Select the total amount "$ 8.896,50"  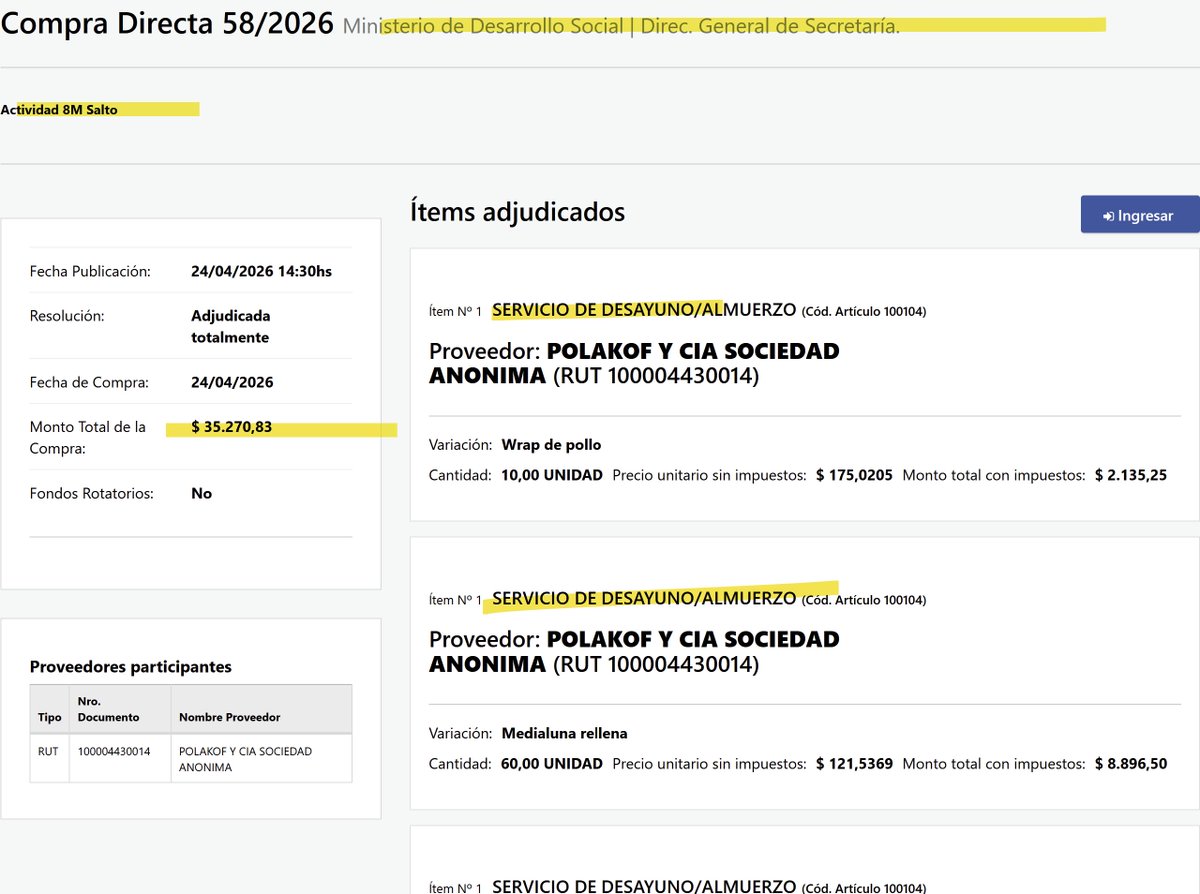point(1131,763)
